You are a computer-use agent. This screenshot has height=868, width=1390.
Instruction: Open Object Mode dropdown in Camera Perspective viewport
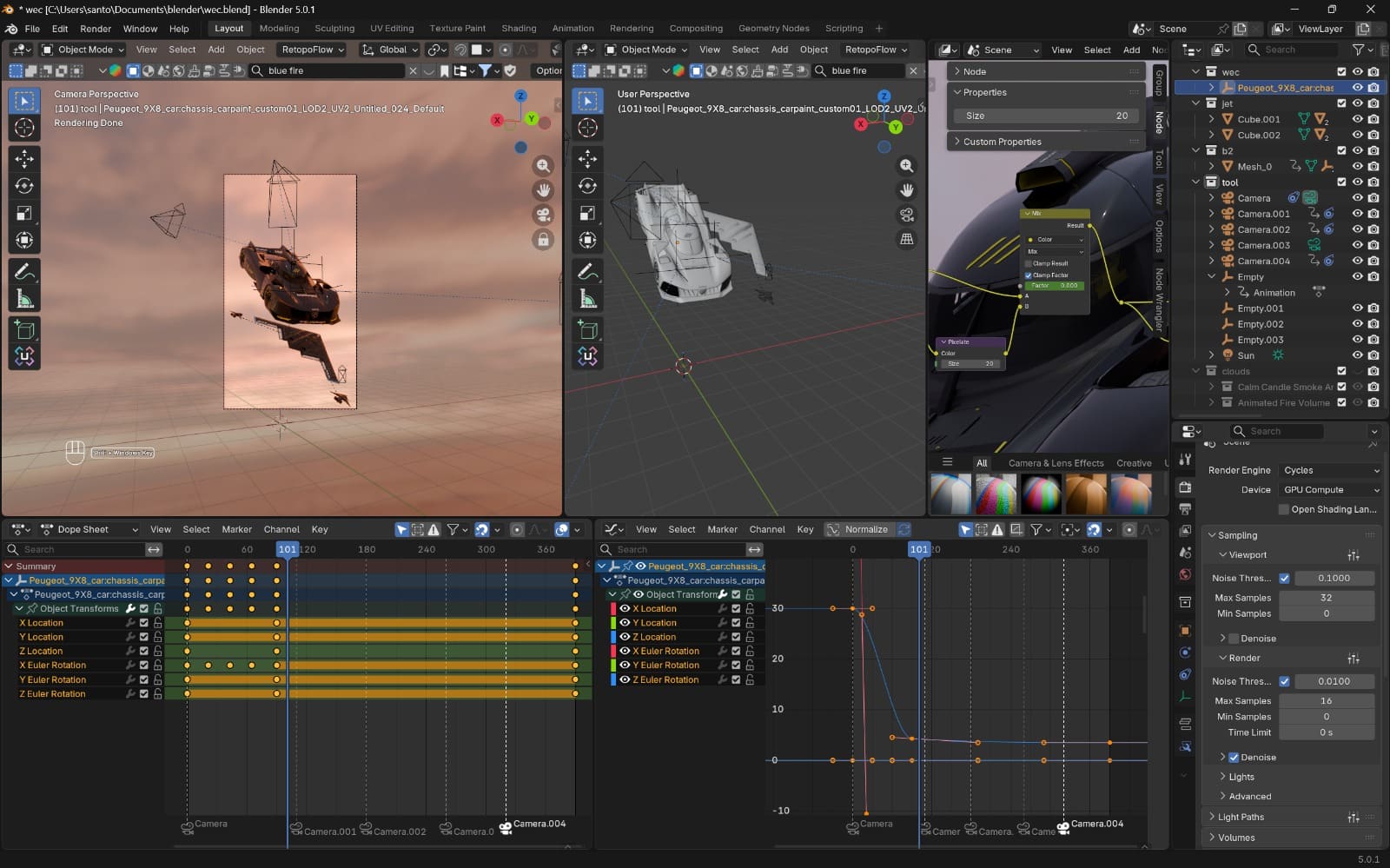coord(83,50)
